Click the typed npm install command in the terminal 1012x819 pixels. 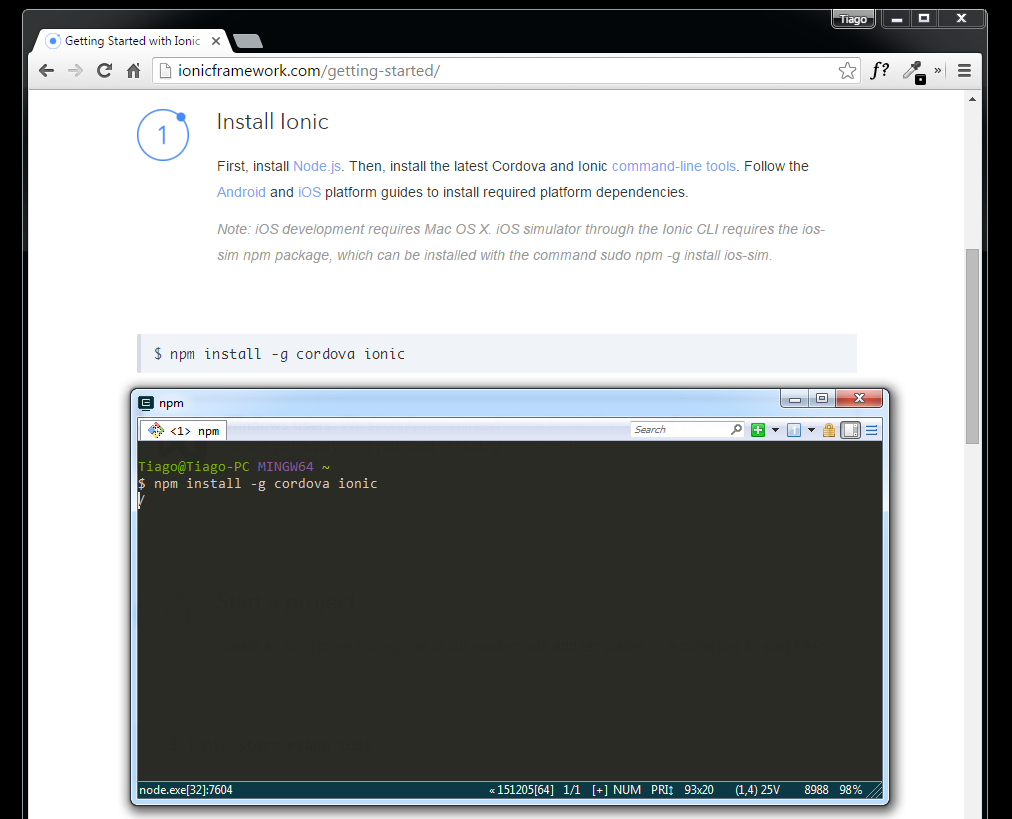point(266,483)
